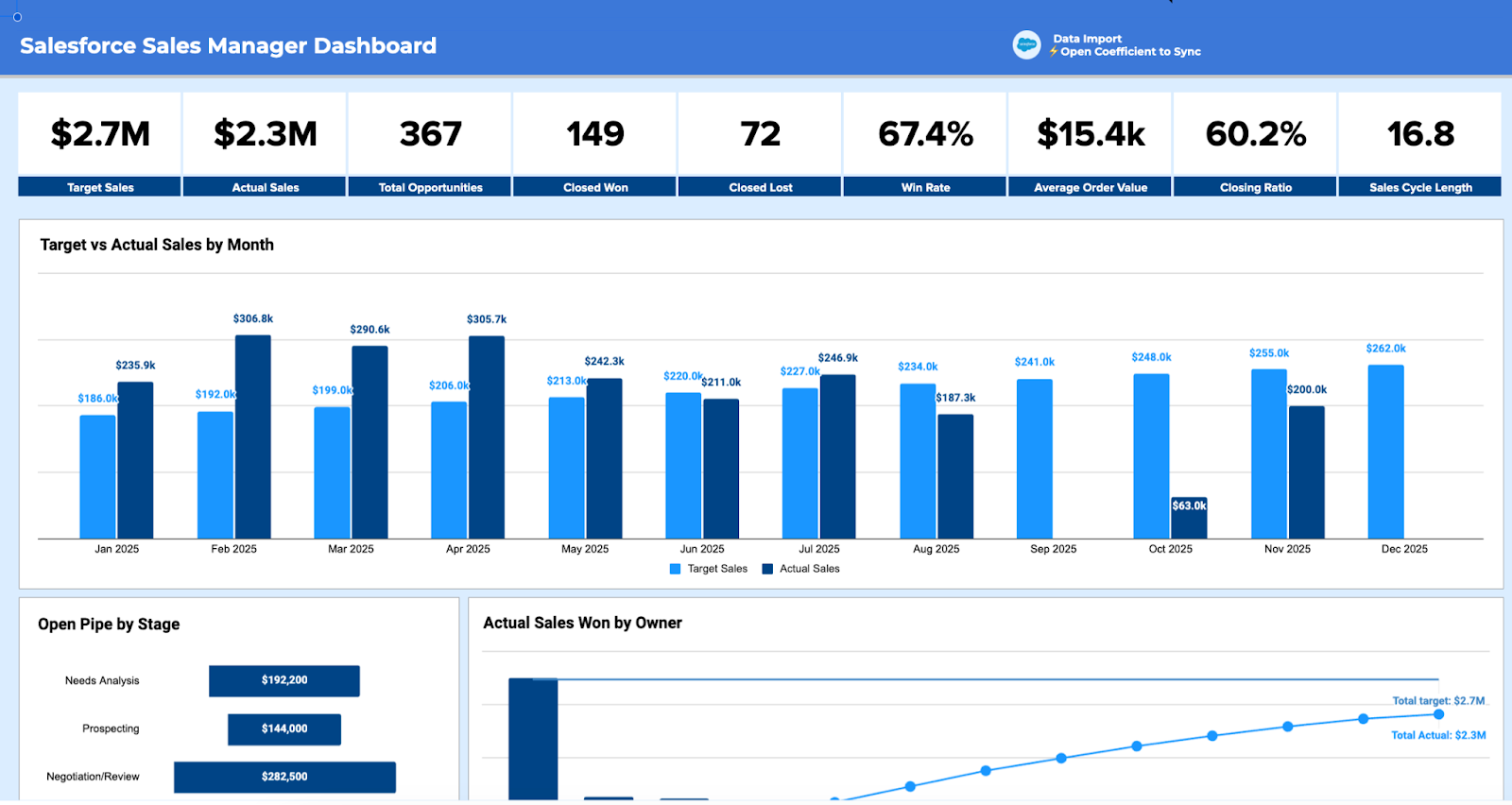Click the 'Data Import' label
Screen dimensions: 1512x805
point(1087,39)
